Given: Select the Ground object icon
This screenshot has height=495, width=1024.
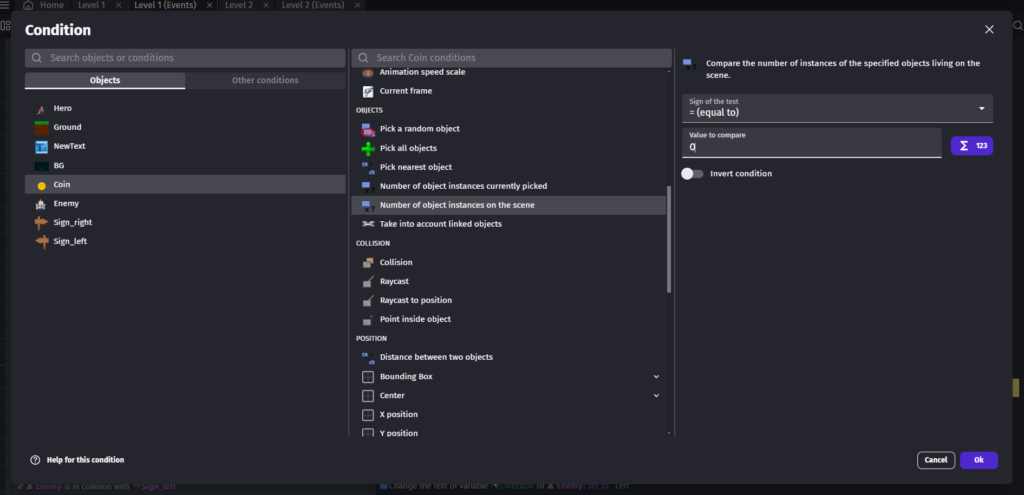Looking at the screenshot, I should pyautogui.click(x=42, y=127).
